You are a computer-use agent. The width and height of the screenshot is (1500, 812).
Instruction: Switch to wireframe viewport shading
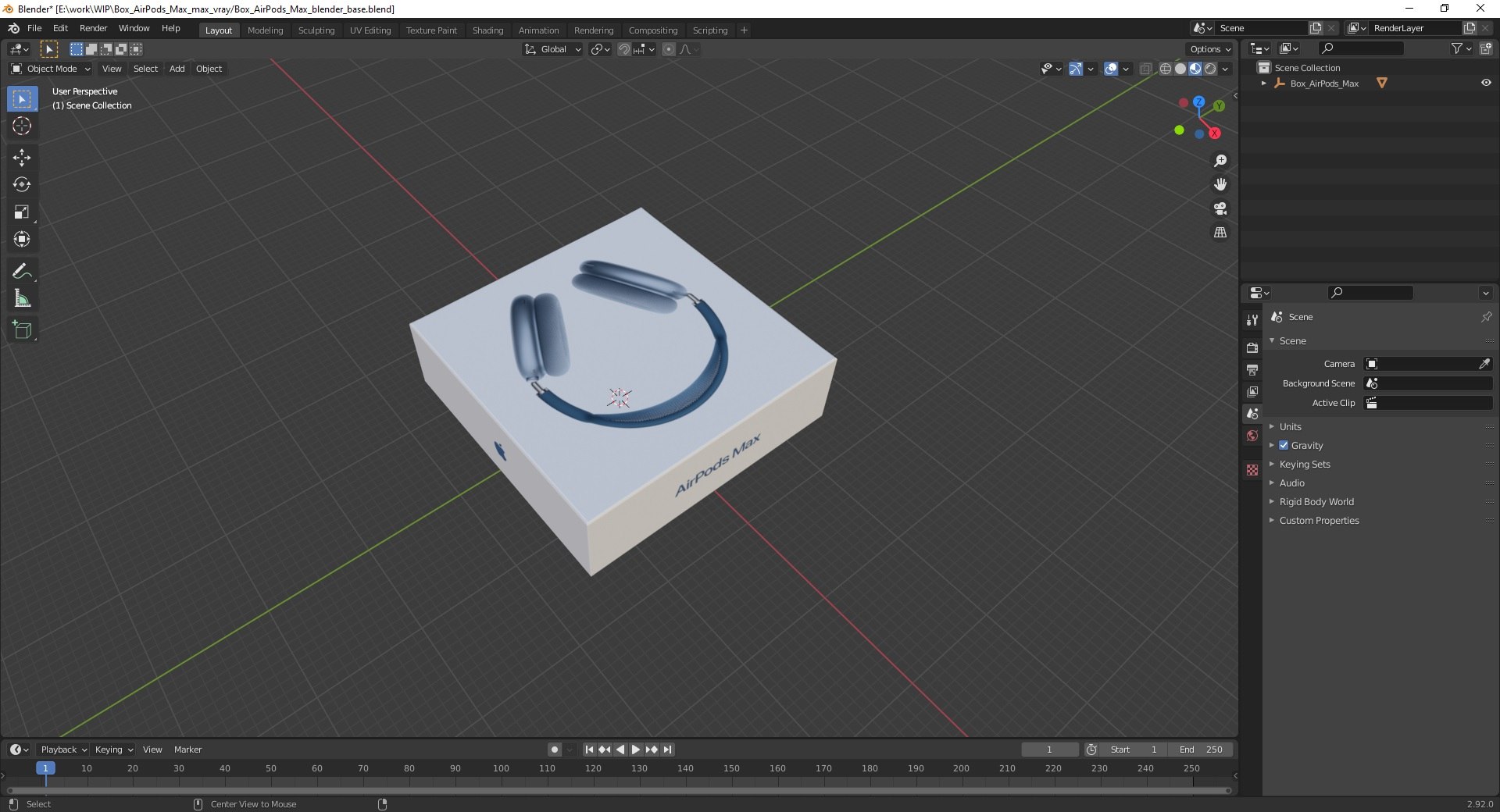click(1166, 69)
